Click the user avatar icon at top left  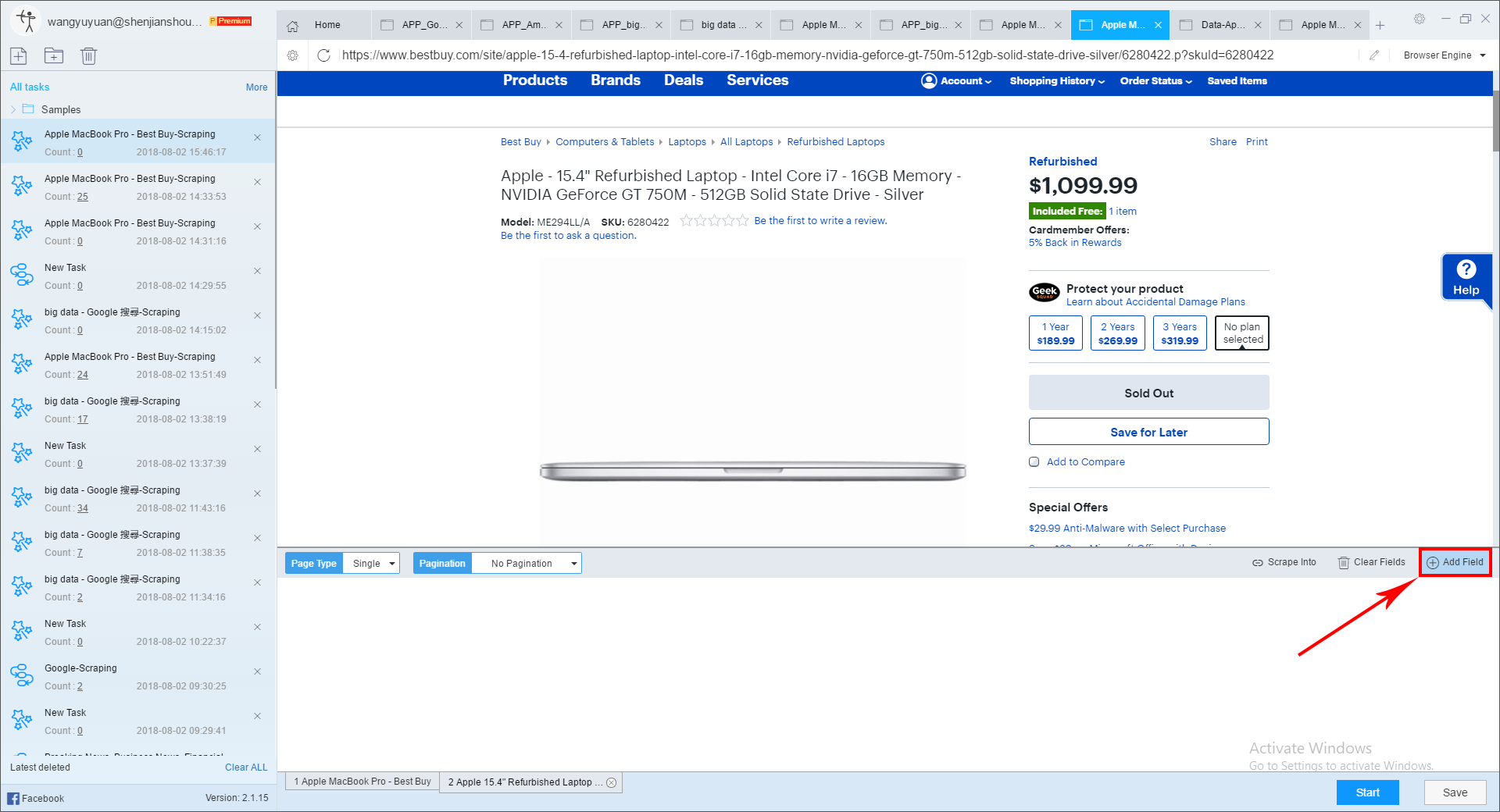[x=27, y=21]
